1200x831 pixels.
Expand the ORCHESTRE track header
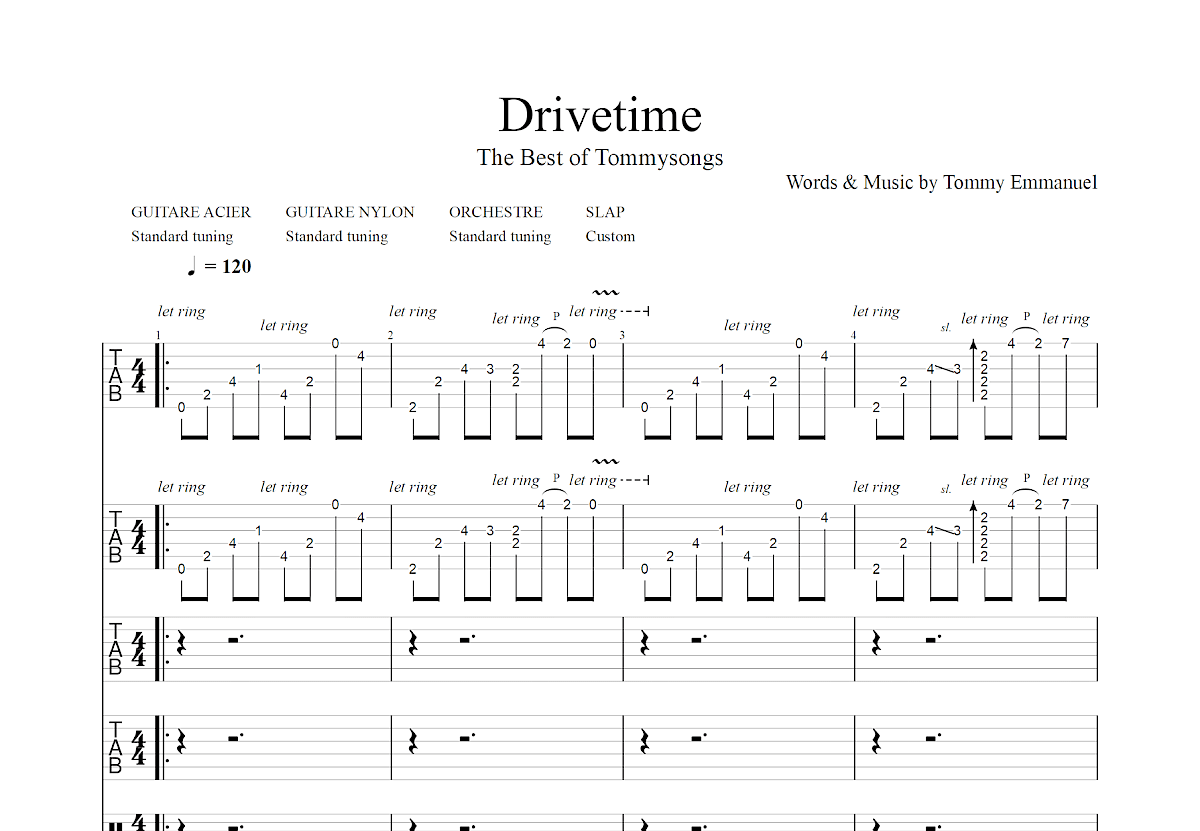(496, 212)
